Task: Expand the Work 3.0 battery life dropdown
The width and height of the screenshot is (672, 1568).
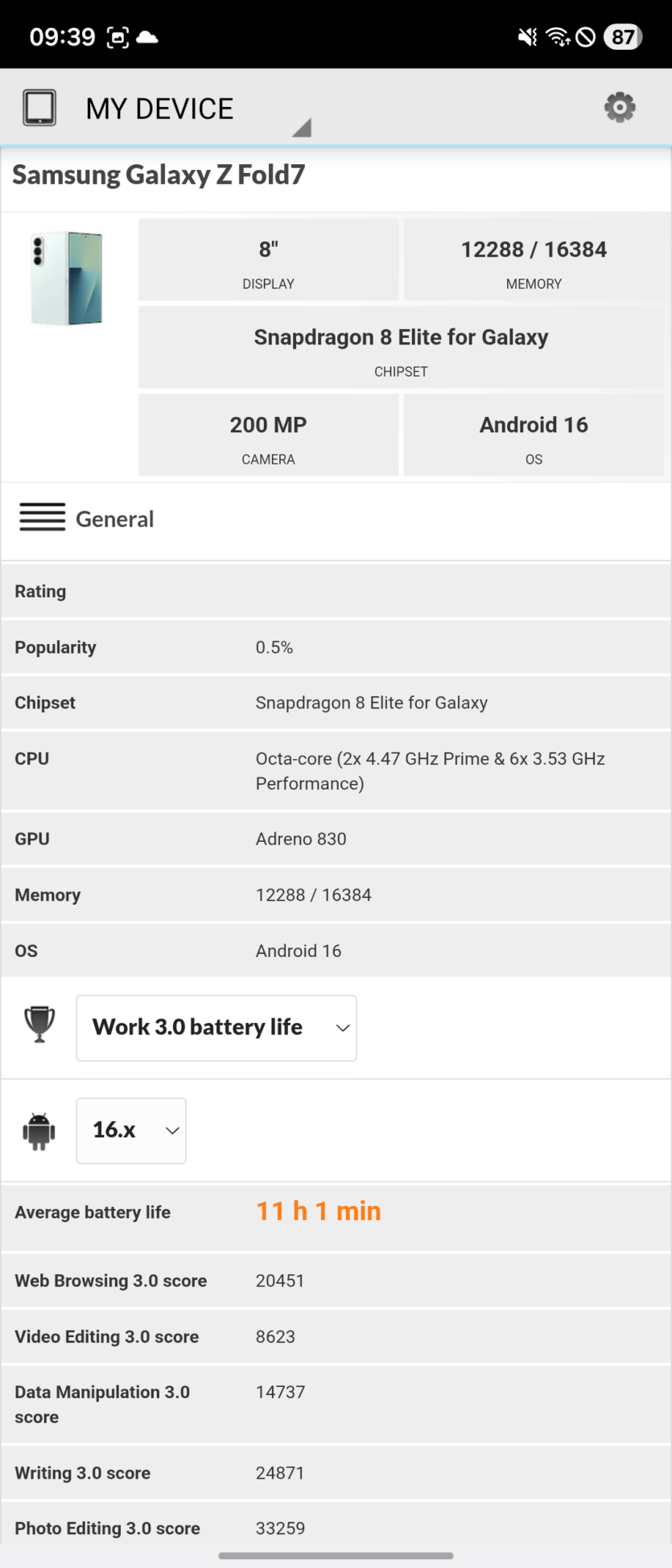Action: tap(216, 1028)
